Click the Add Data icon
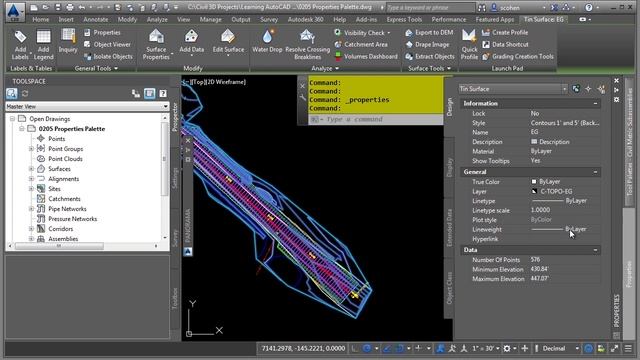The width and height of the screenshot is (640, 360). click(x=191, y=42)
